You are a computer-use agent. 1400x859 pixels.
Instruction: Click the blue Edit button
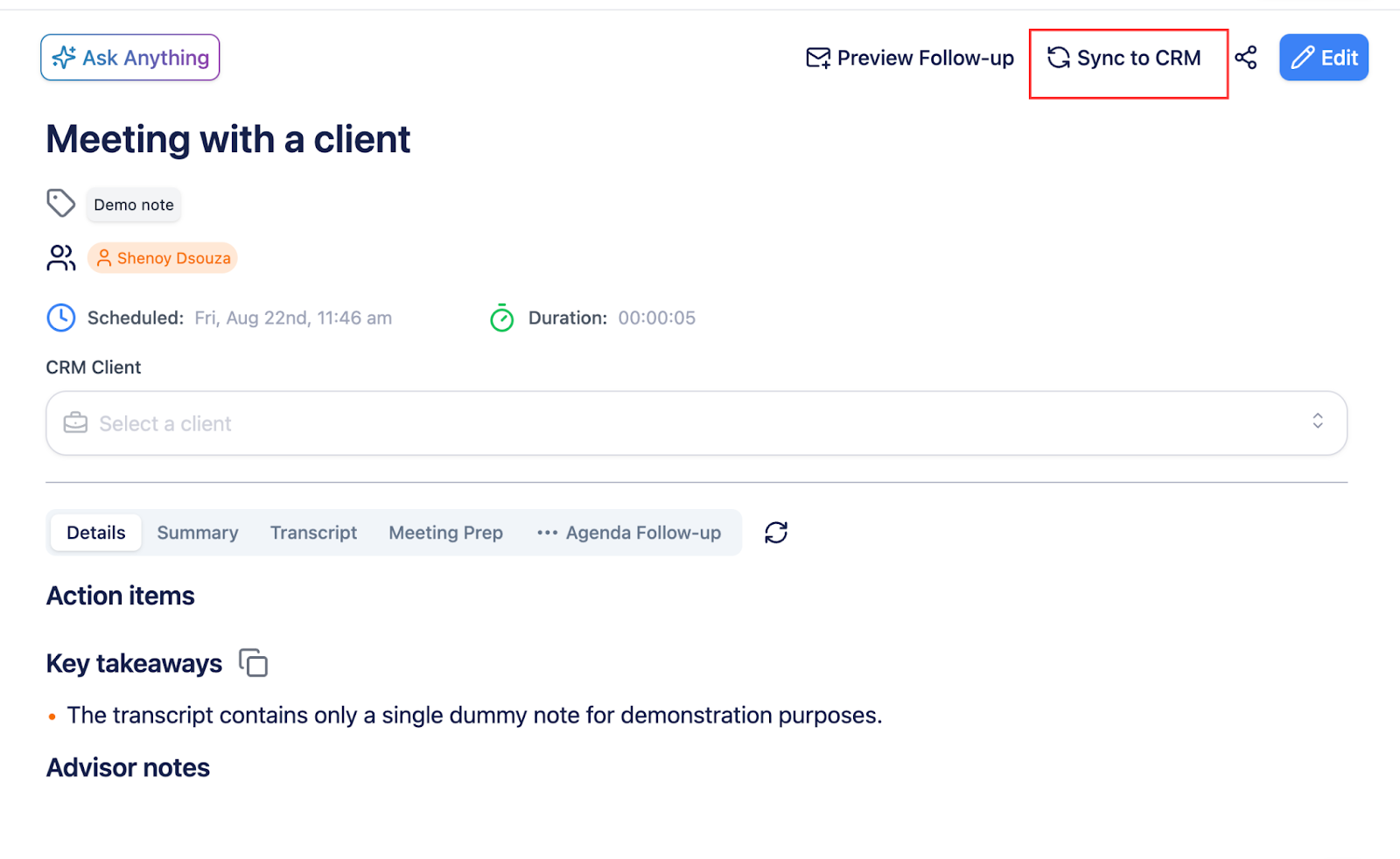tap(1323, 58)
